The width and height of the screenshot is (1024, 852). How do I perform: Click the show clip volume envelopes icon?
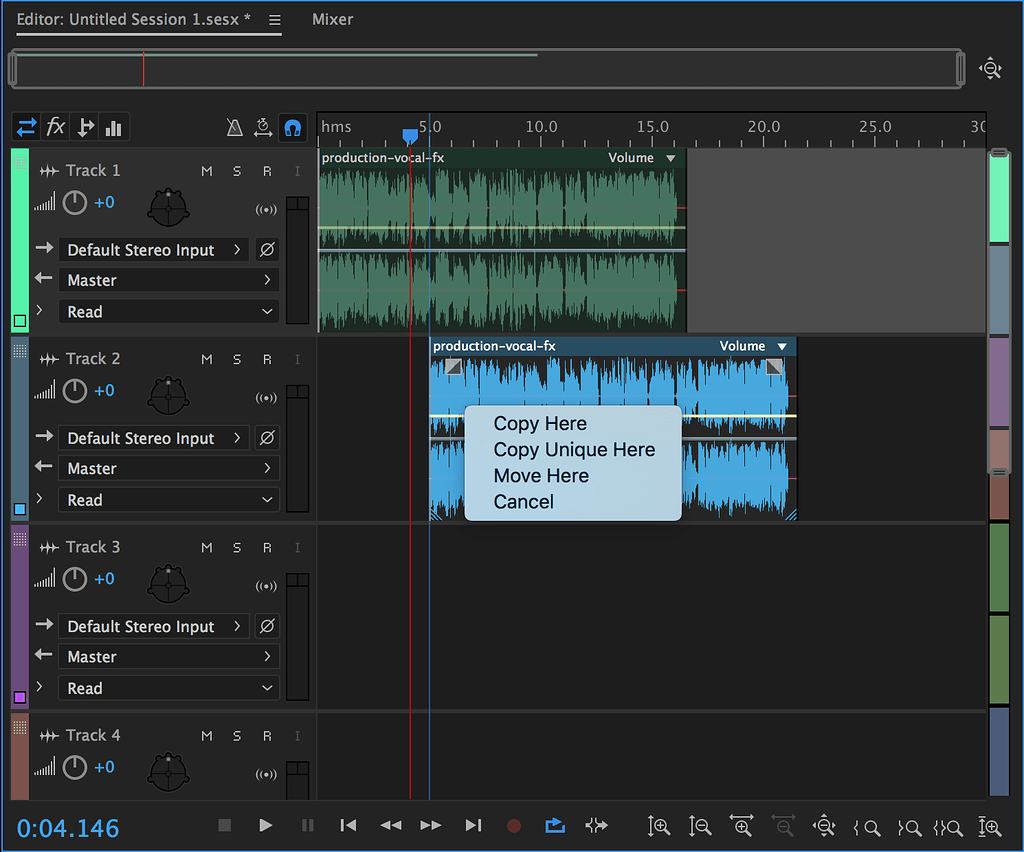point(113,127)
